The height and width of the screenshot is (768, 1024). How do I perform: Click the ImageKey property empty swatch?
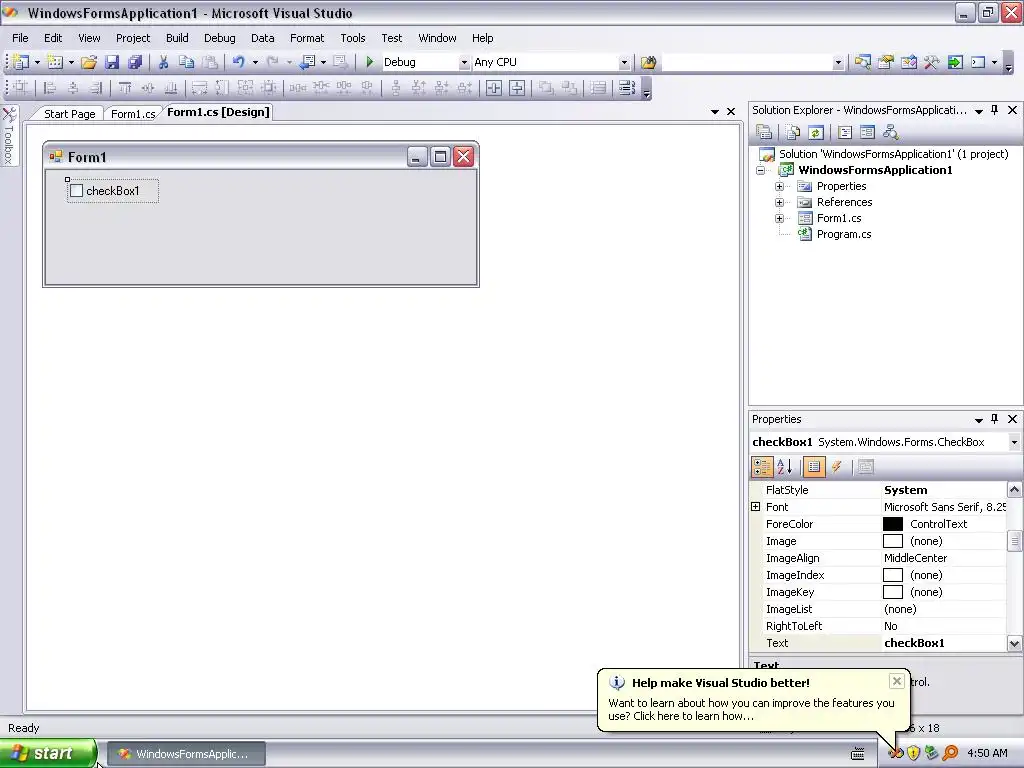[x=893, y=592]
